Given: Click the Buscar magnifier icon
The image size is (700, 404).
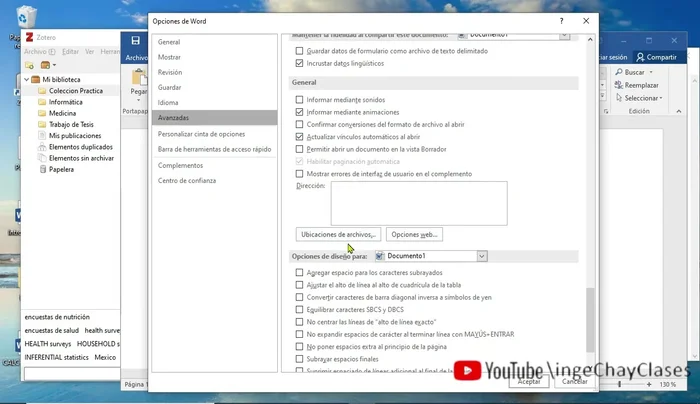Looking at the screenshot, I should click(x=618, y=72).
